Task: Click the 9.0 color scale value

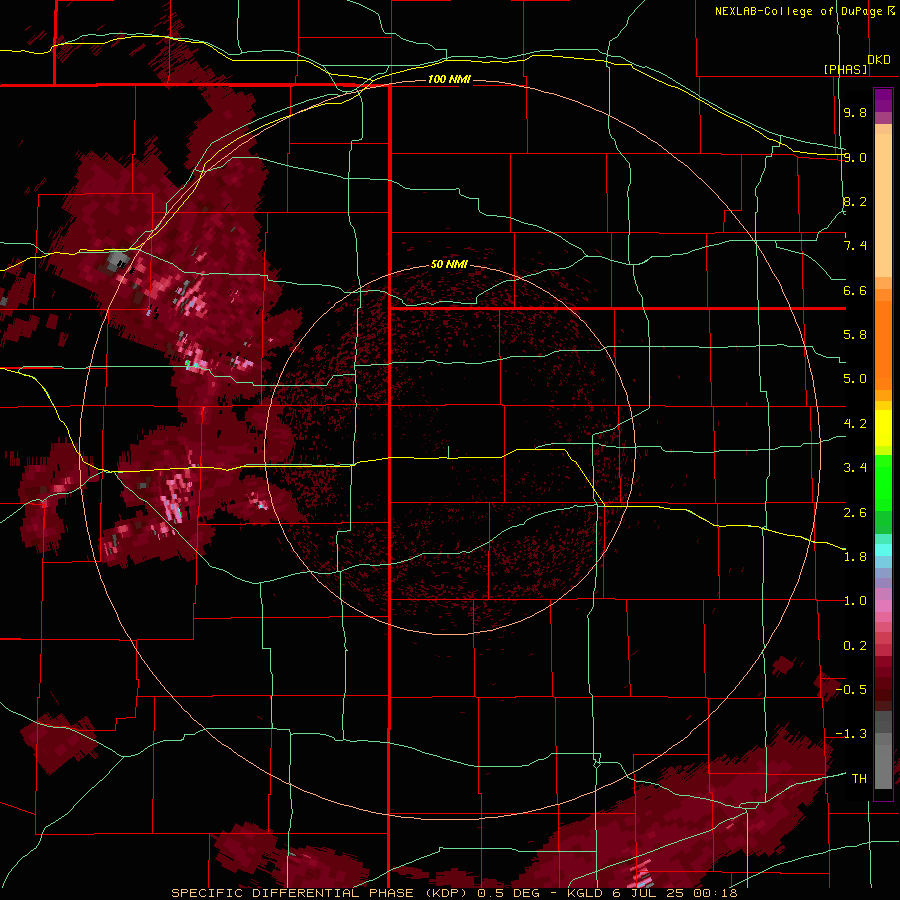Action: click(855, 157)
